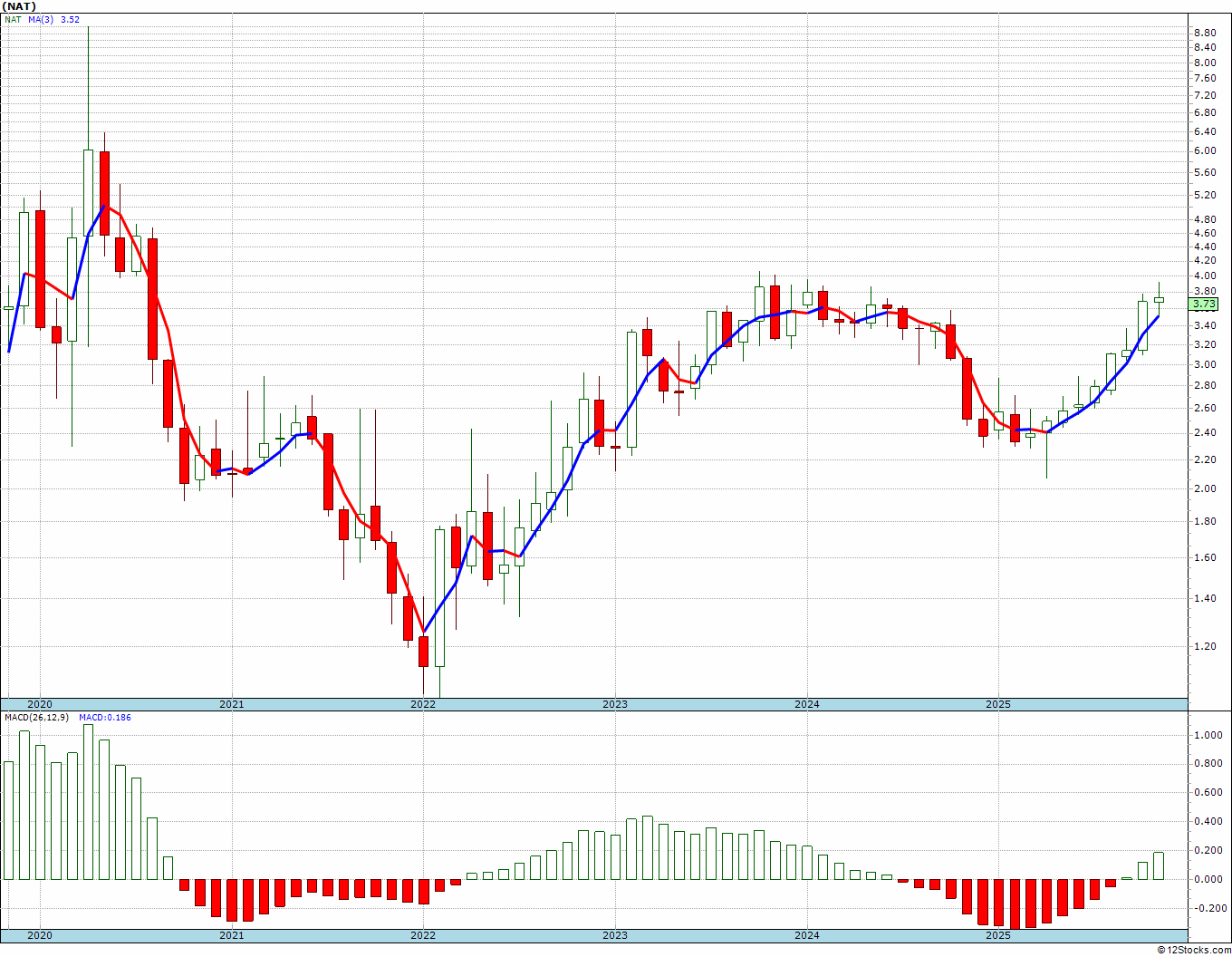Select the 1.000 MACD axis label
This screenshot has height=957, width=1232.
pos(1207,735)
